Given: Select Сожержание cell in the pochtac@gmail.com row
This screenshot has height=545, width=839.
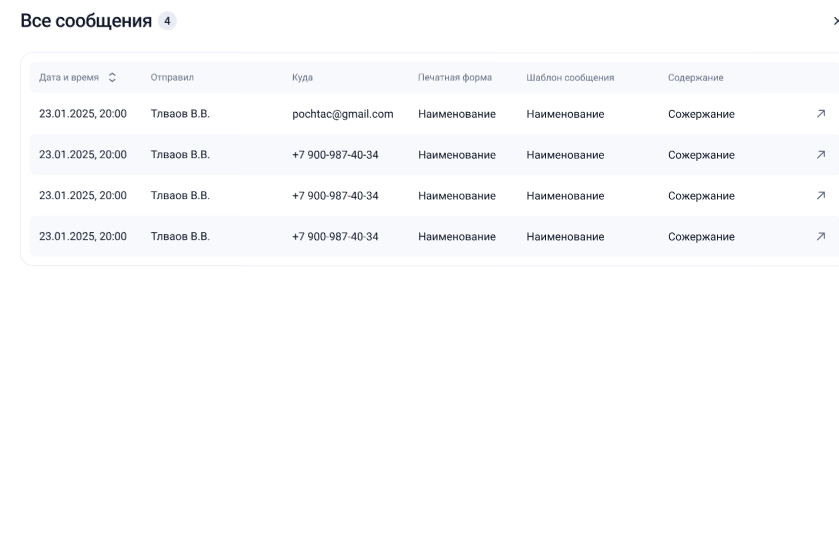Looking at the screenshot, I should tap(701, 114).
